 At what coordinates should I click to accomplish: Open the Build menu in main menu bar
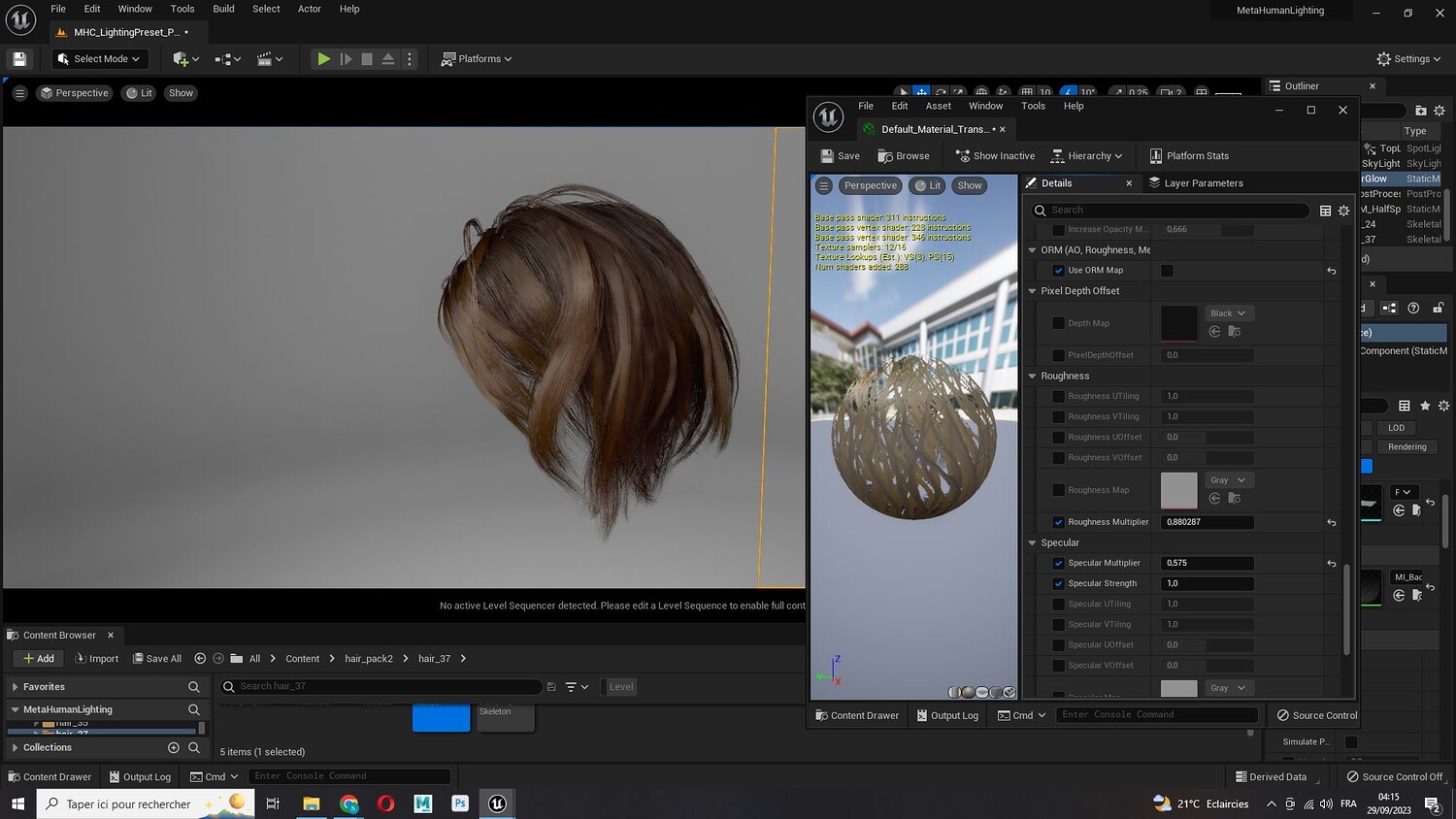pyautogui.click(x=223, y=9)
